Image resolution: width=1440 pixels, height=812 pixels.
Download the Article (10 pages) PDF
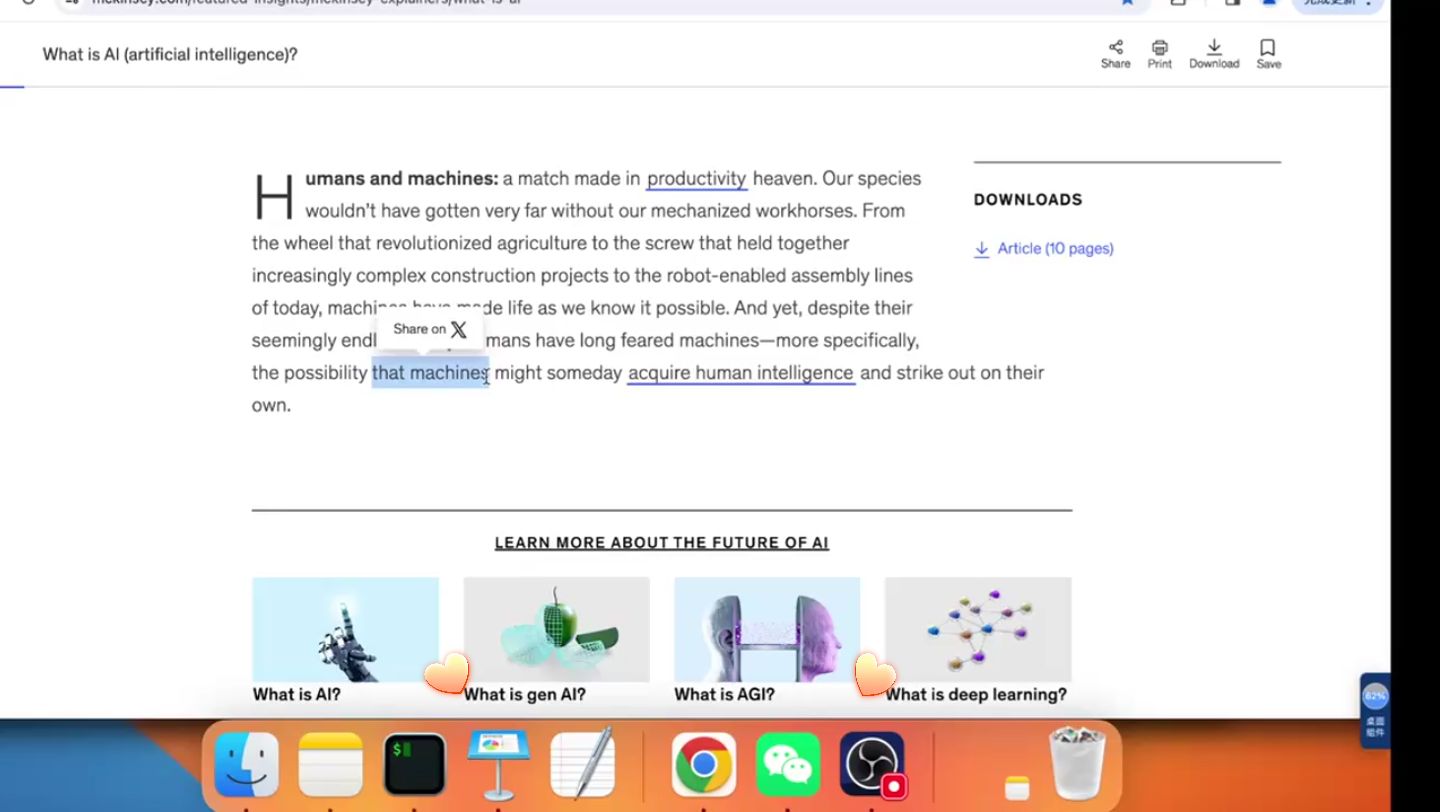[x=1044, y=249]
